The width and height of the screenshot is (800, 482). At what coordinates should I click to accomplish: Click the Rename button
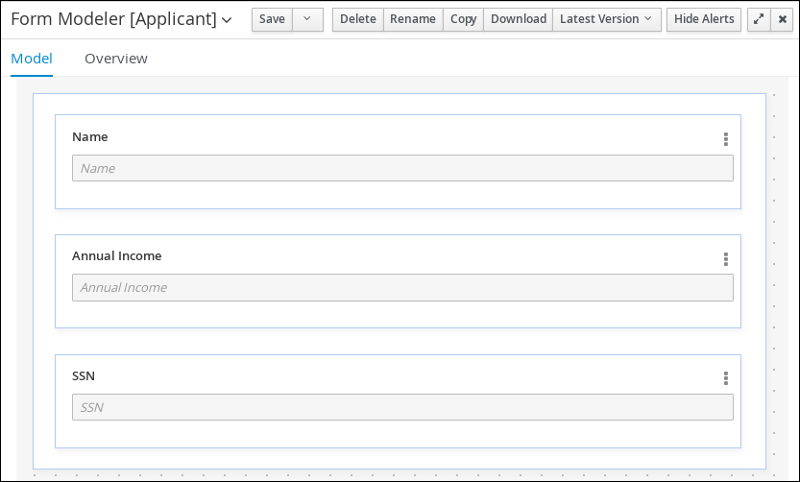(413, 19)
